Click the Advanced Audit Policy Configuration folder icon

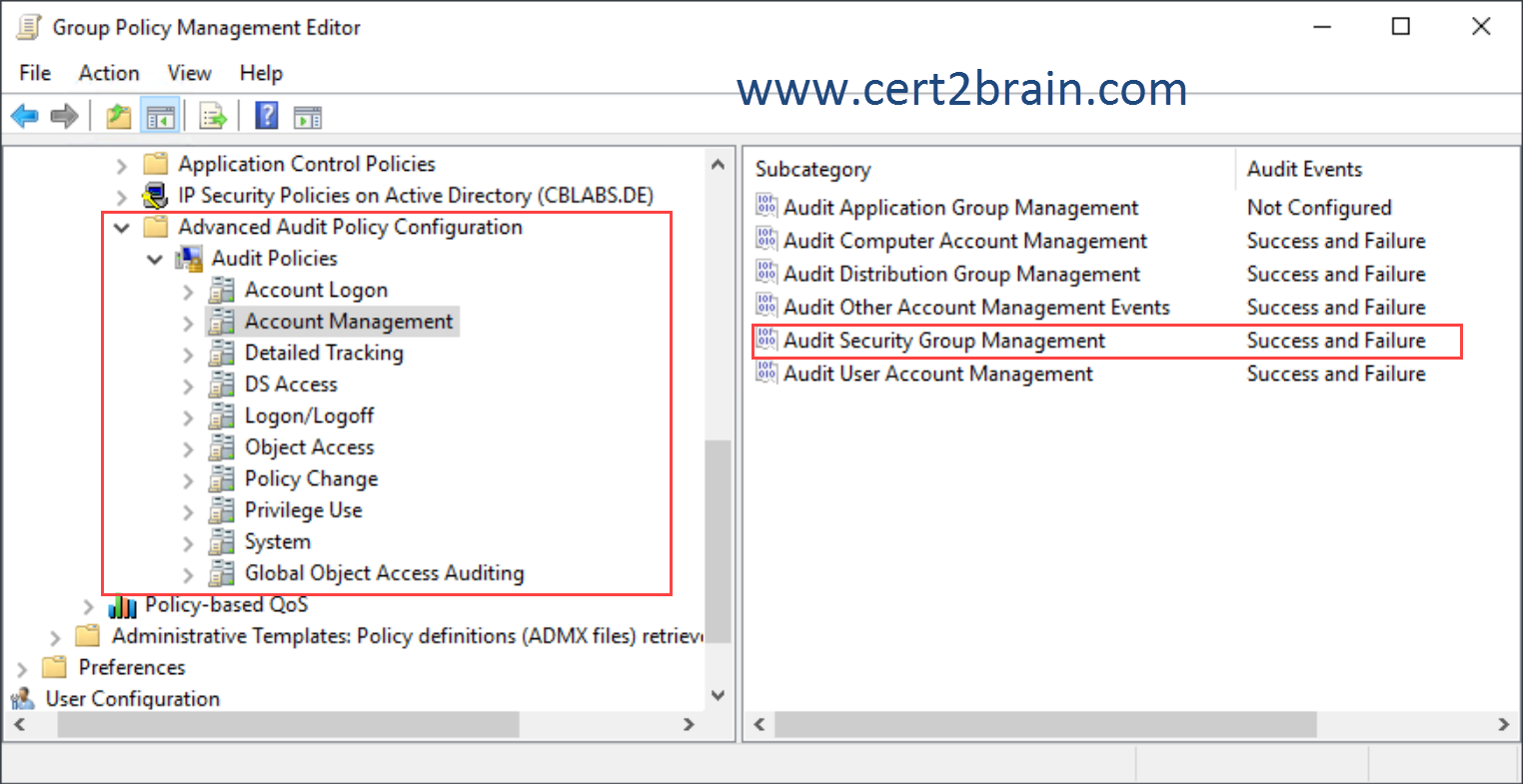coord(155,227)
